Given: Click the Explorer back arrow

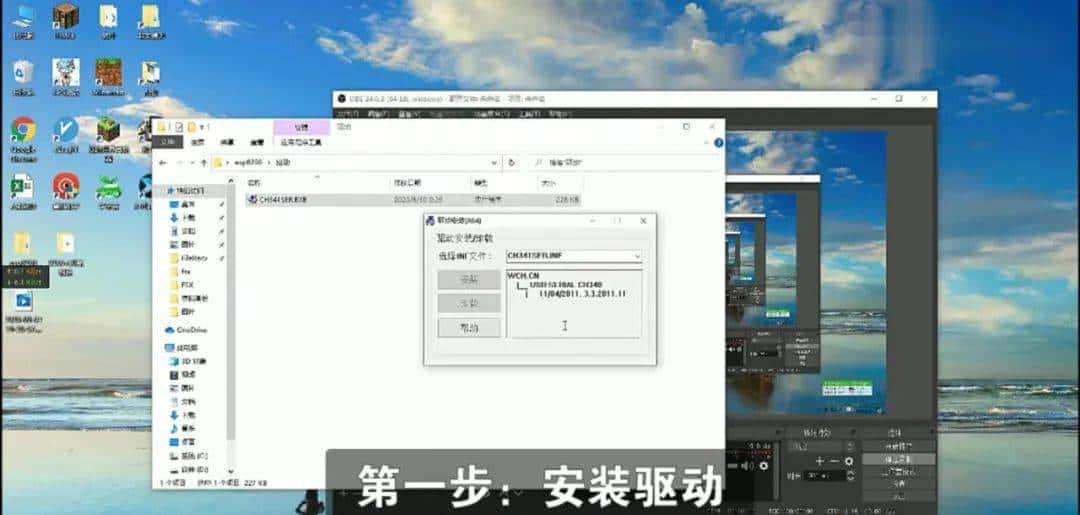Looking at the screenshot, I should 163,163.
